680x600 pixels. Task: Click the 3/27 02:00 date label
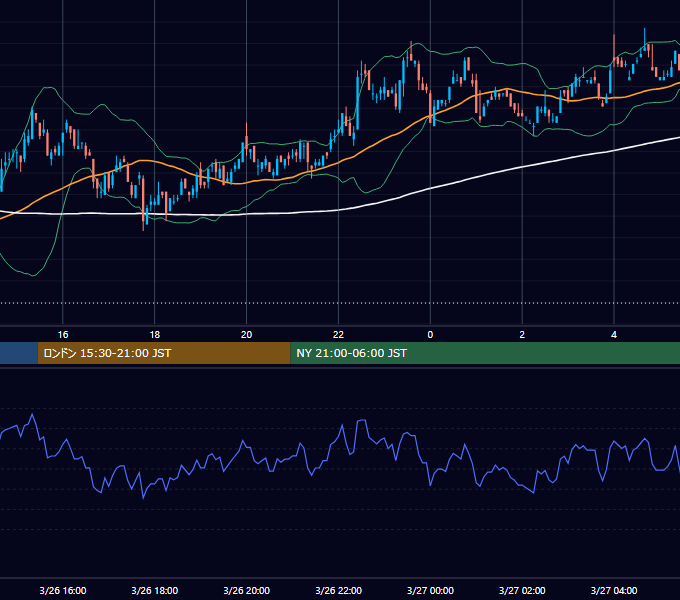click(522, 590)
